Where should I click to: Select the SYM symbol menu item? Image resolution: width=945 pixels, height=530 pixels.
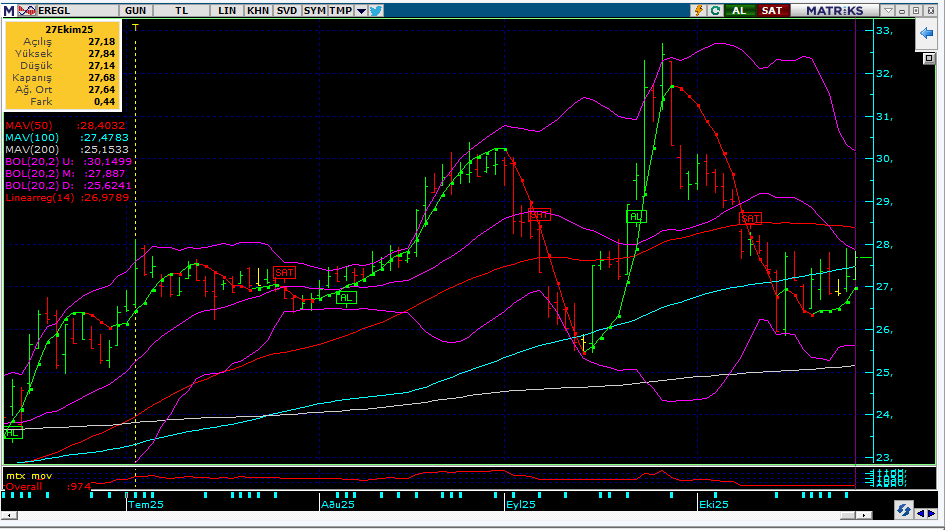pos(314,10)
